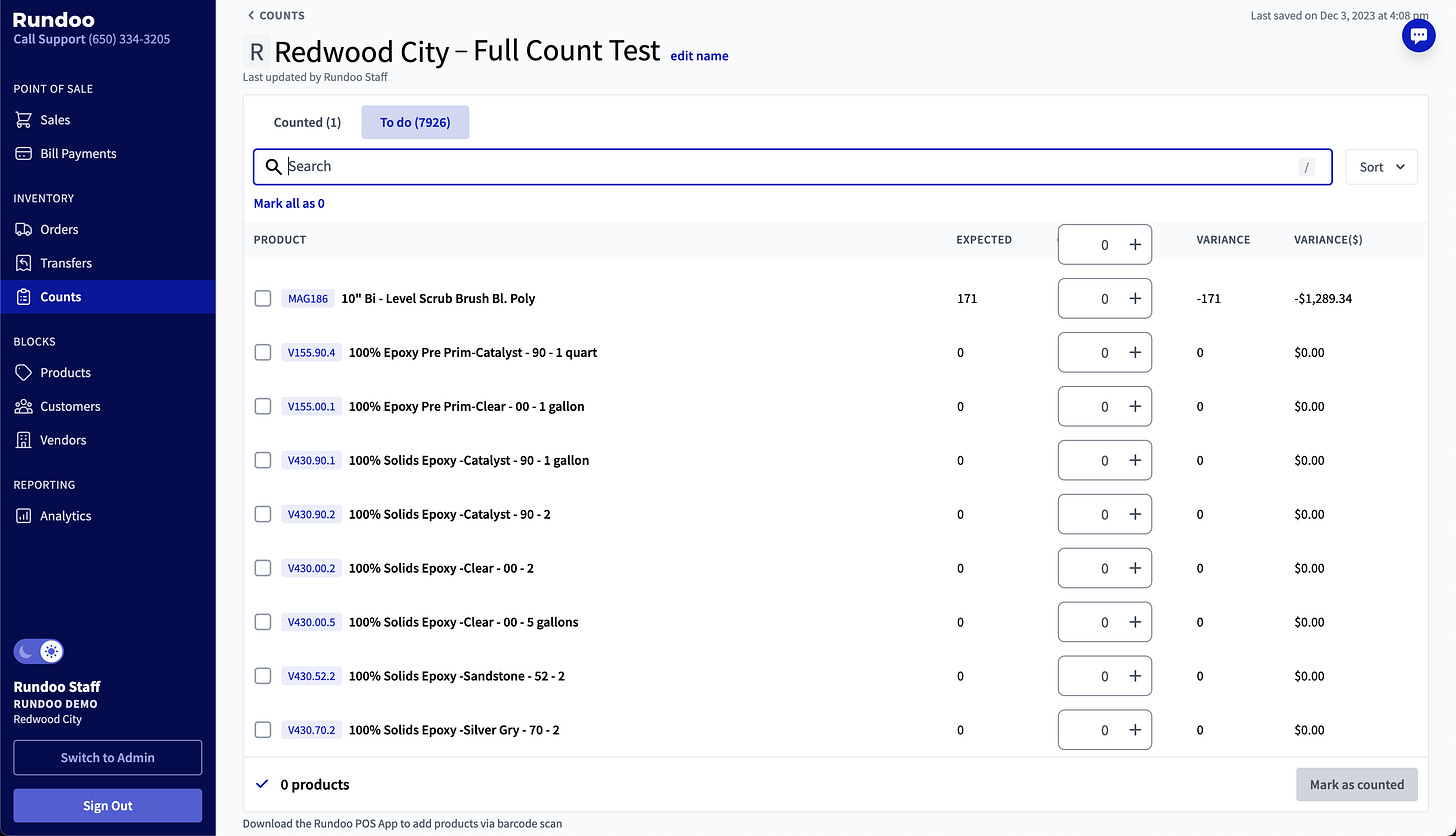Go back to Counts breadcrumb
The image size is (1456, 836).
pyautogui.click(x=276, y=15)
